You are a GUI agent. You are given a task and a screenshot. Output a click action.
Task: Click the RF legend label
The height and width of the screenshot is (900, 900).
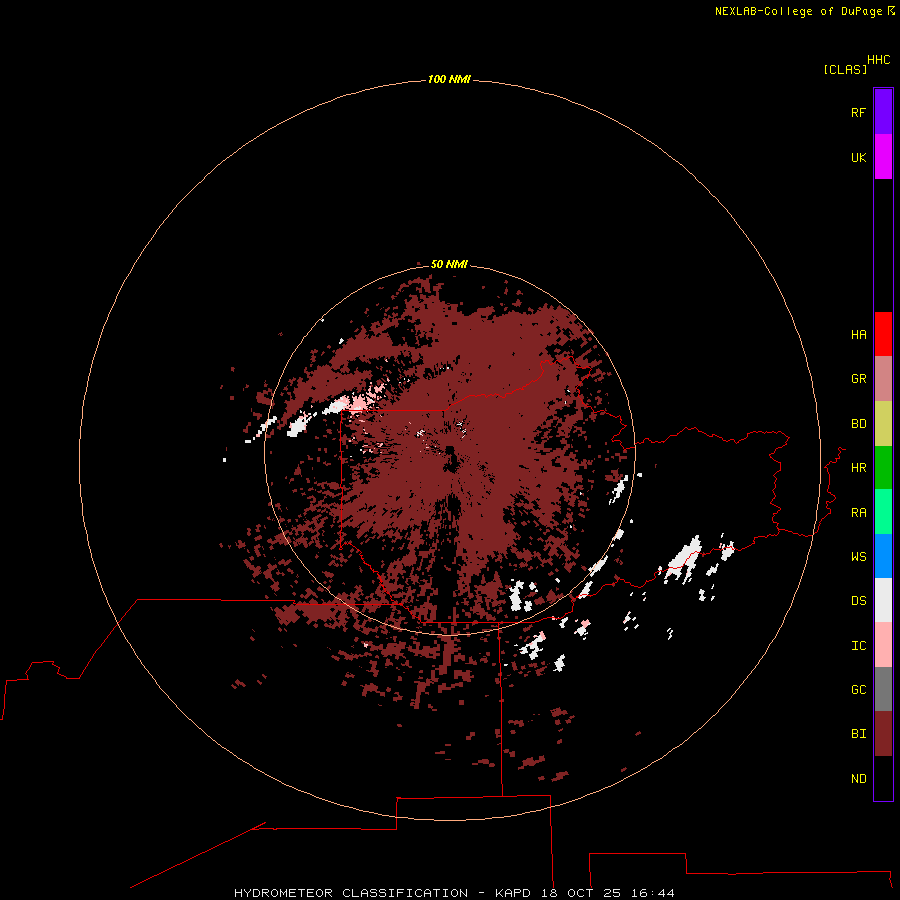pos(858,112)
